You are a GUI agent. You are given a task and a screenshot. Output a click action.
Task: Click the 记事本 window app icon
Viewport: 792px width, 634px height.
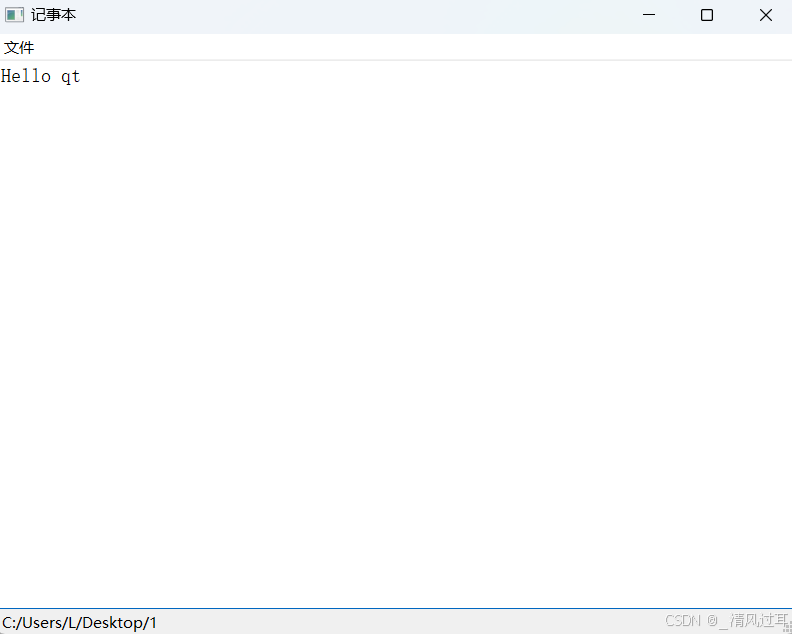tap(14, 15)
